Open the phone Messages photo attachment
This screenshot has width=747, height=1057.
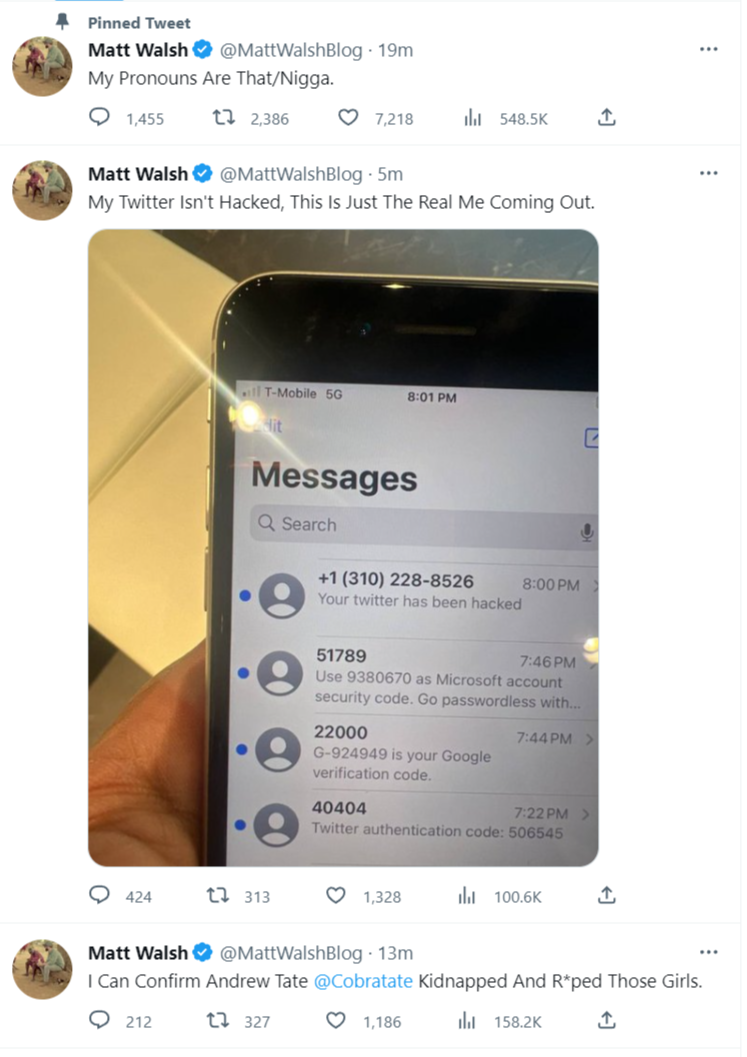point(343,547)
